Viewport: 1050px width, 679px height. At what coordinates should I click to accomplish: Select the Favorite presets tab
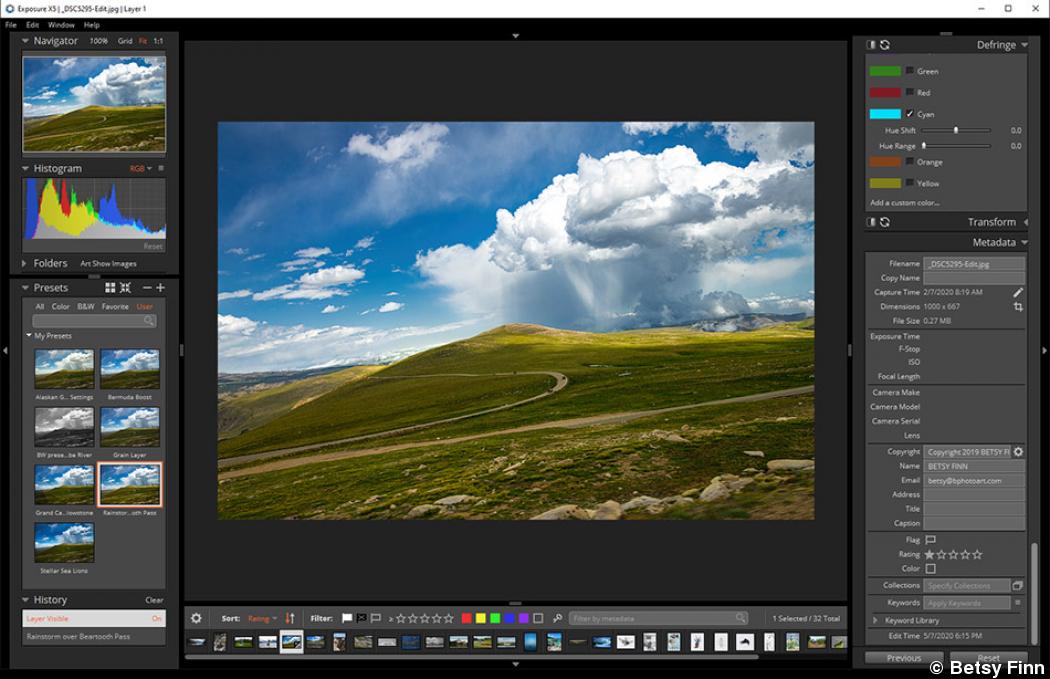[115, 306]
